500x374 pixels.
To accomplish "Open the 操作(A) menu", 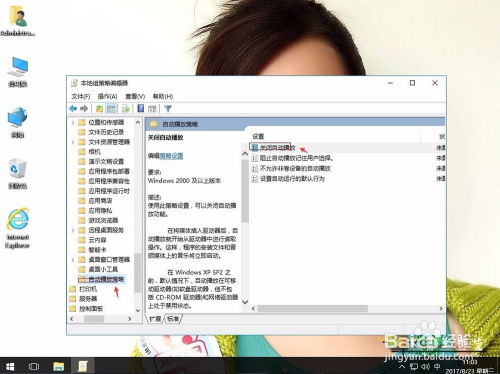I will click(107, 96).
